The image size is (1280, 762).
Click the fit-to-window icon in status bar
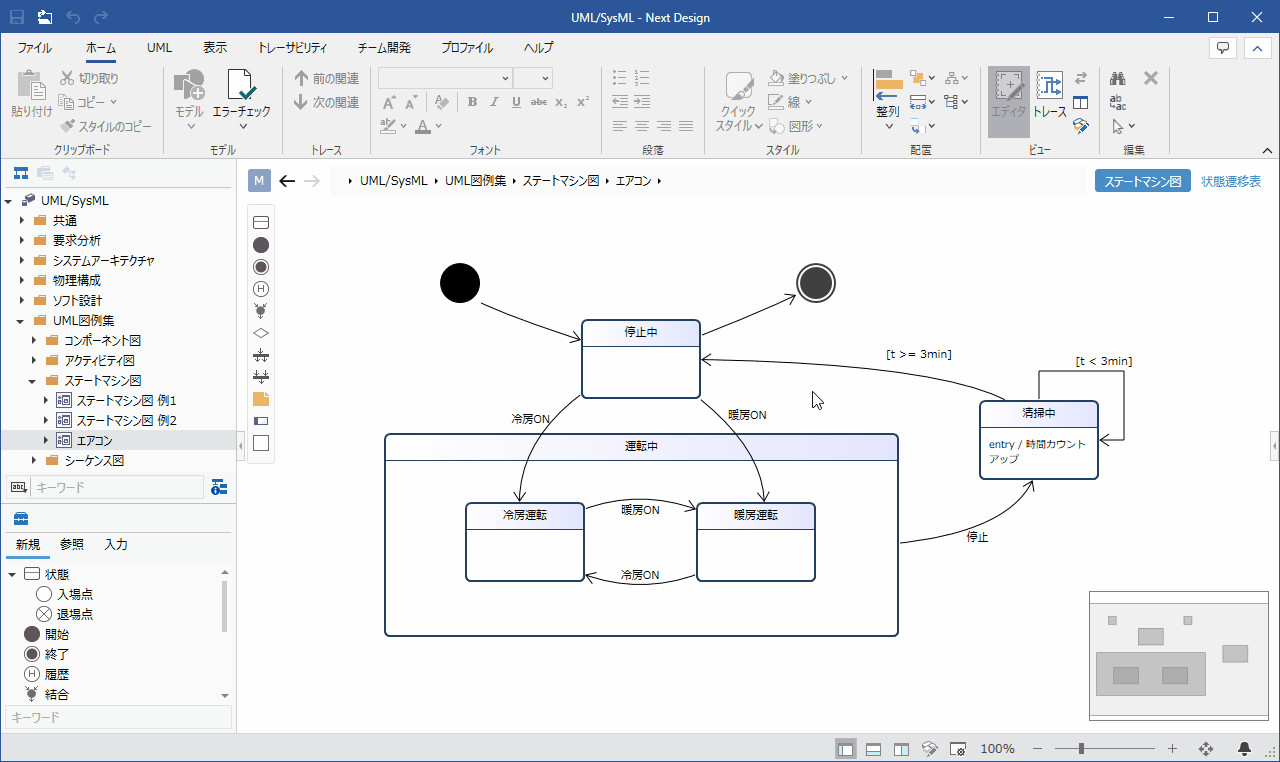(x=1206, y=748)
